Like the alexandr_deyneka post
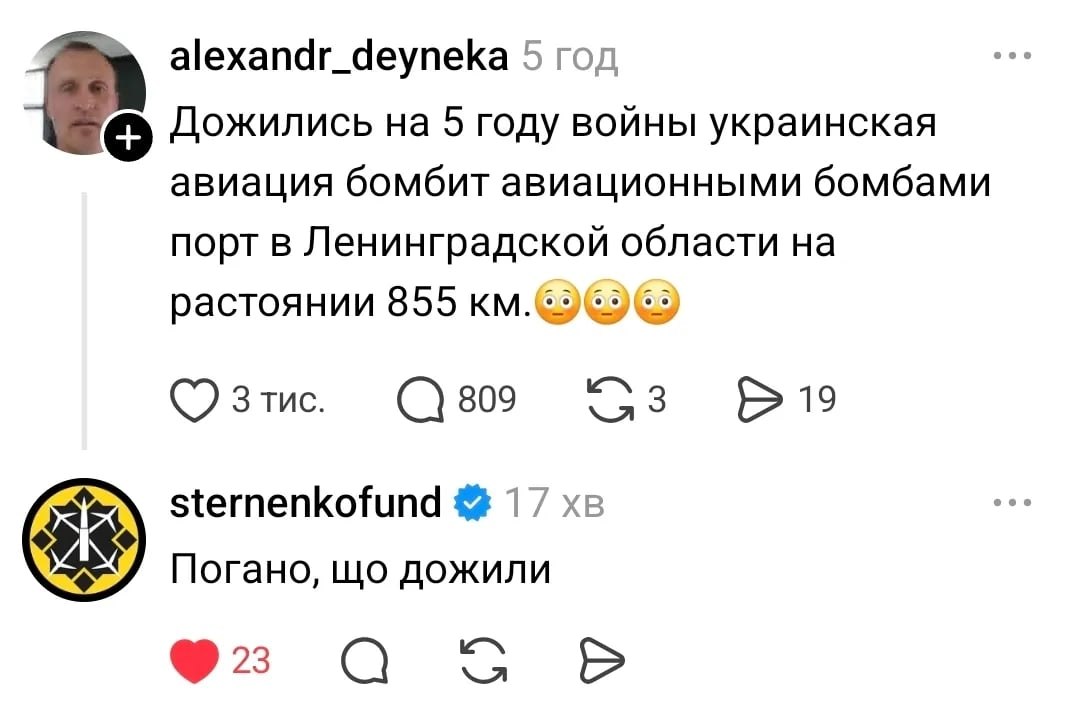 [189, 400]
